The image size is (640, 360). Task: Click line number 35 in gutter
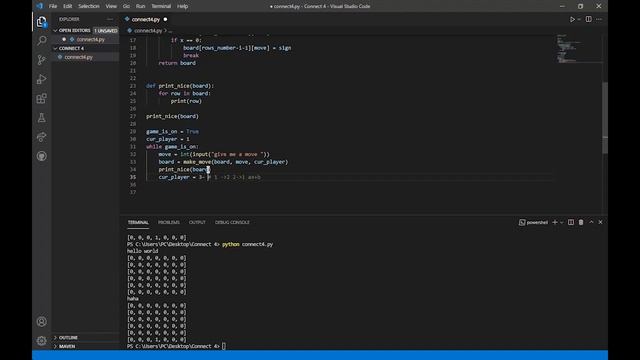(x=133, y=177)
